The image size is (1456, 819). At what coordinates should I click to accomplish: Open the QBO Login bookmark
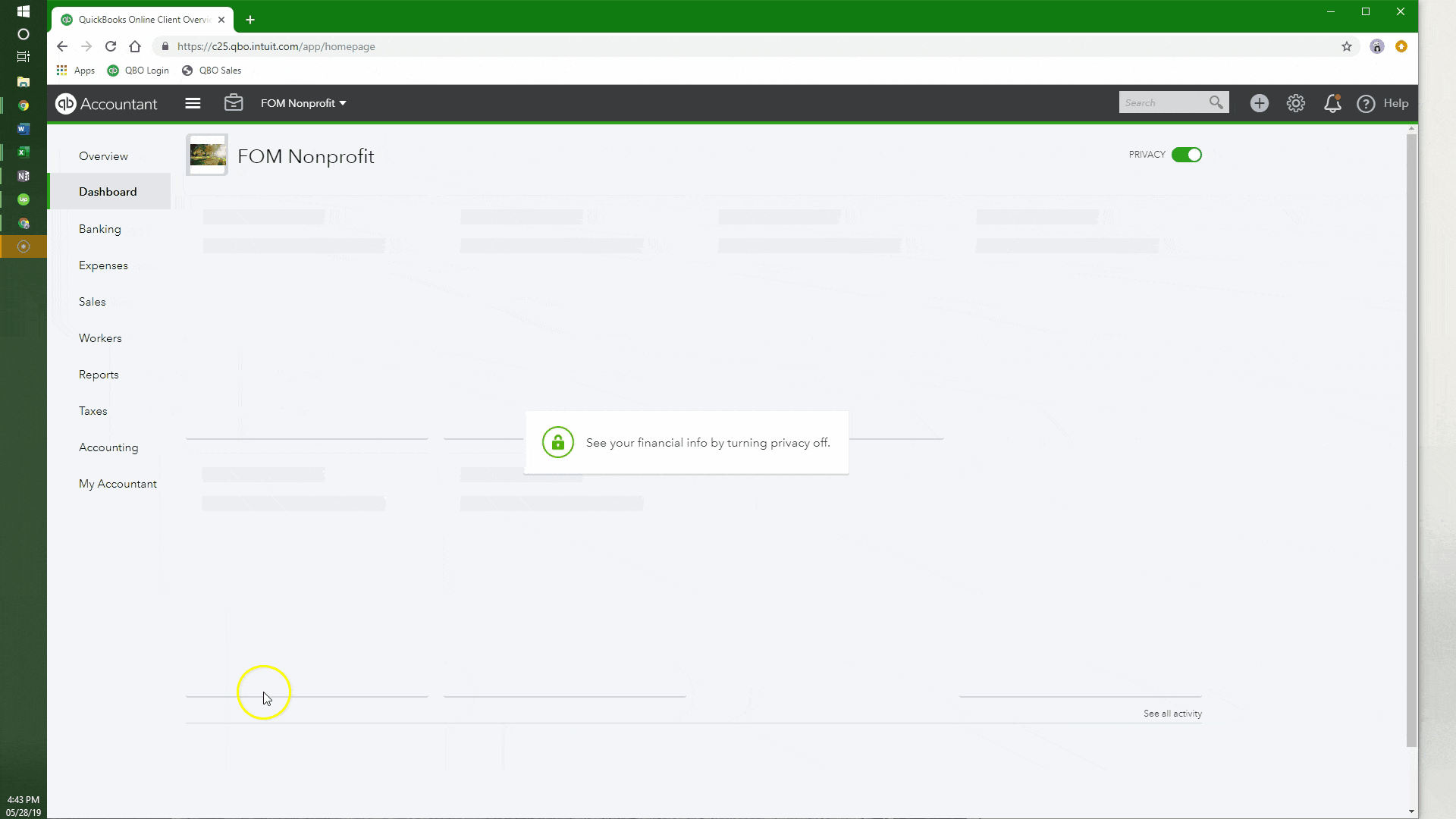click(x=138, y=71)
